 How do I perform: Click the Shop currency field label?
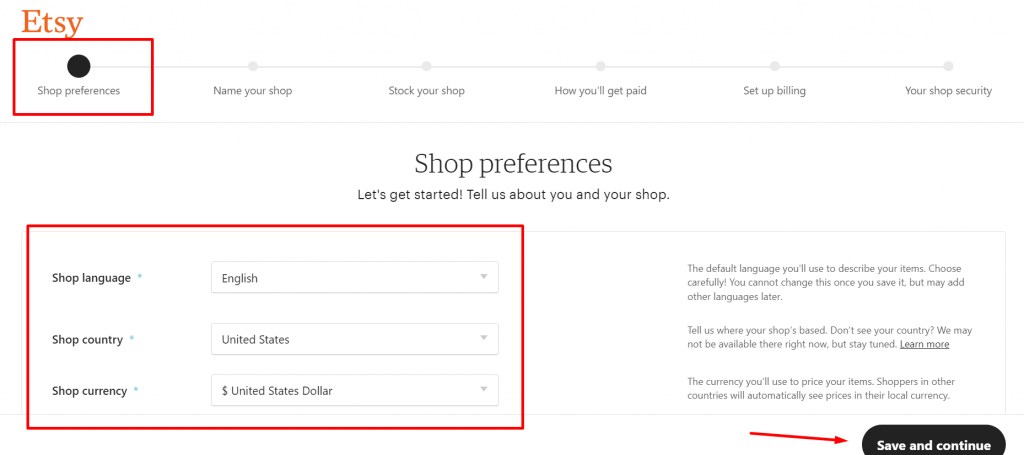tap(90, 391)
